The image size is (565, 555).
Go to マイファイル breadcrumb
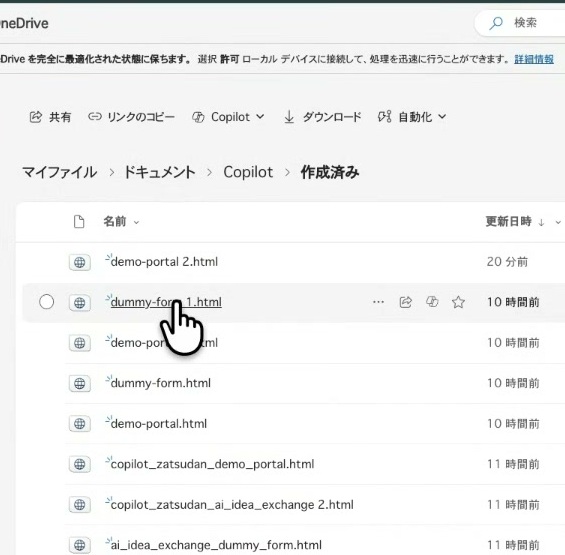[x=59, y=172]
